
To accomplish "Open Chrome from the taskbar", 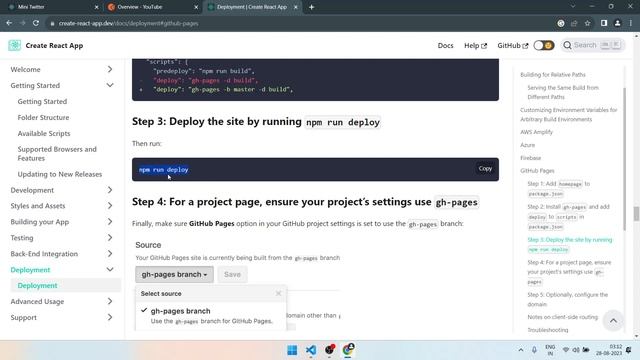I will point(348,350).
